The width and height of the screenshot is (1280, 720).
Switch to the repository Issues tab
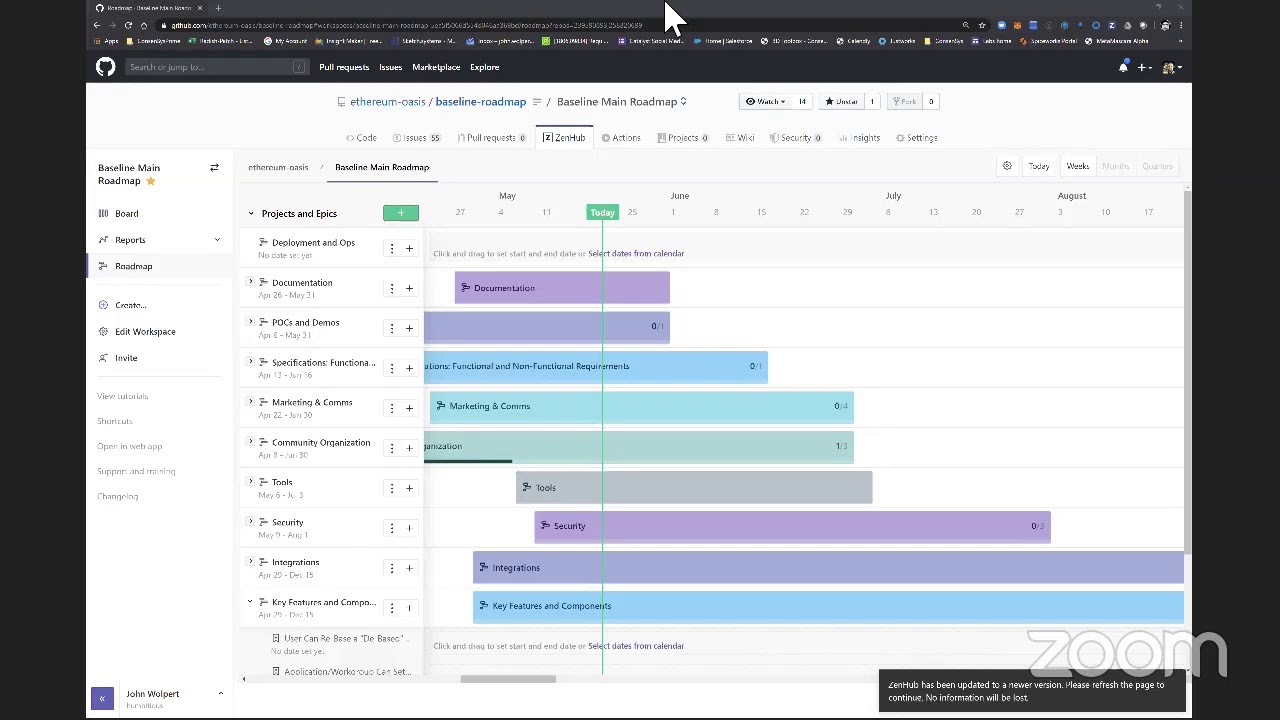(x=416, y=138)
